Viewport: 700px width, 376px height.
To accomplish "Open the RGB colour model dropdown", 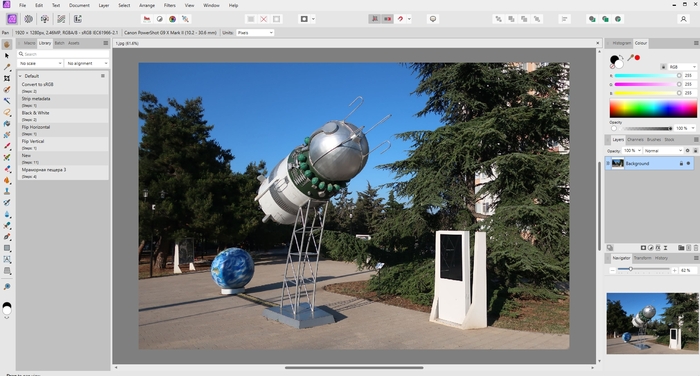I will [x=682, y=67].
